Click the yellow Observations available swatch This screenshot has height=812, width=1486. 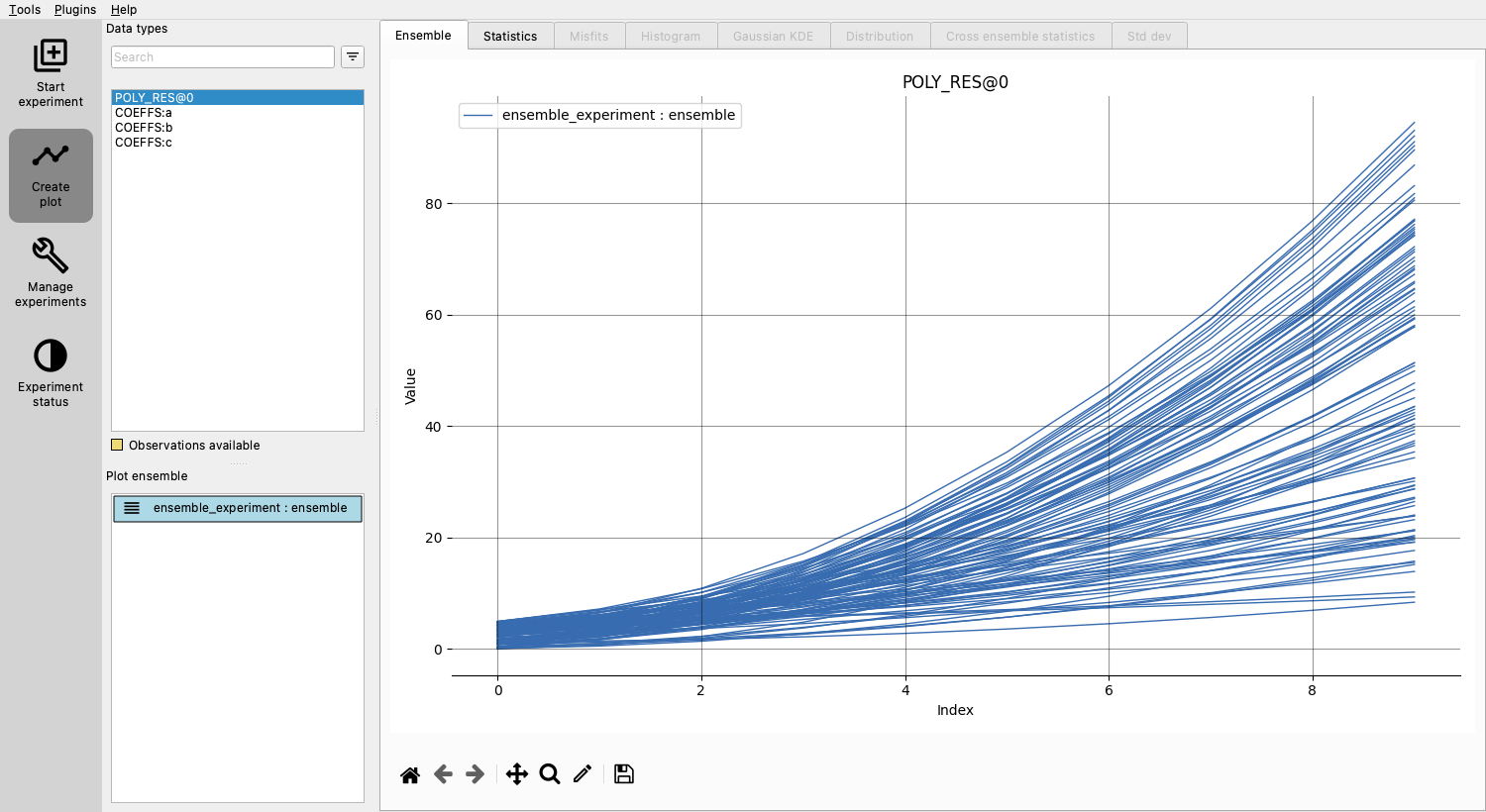pyautogui.click(x=117, y=446)
